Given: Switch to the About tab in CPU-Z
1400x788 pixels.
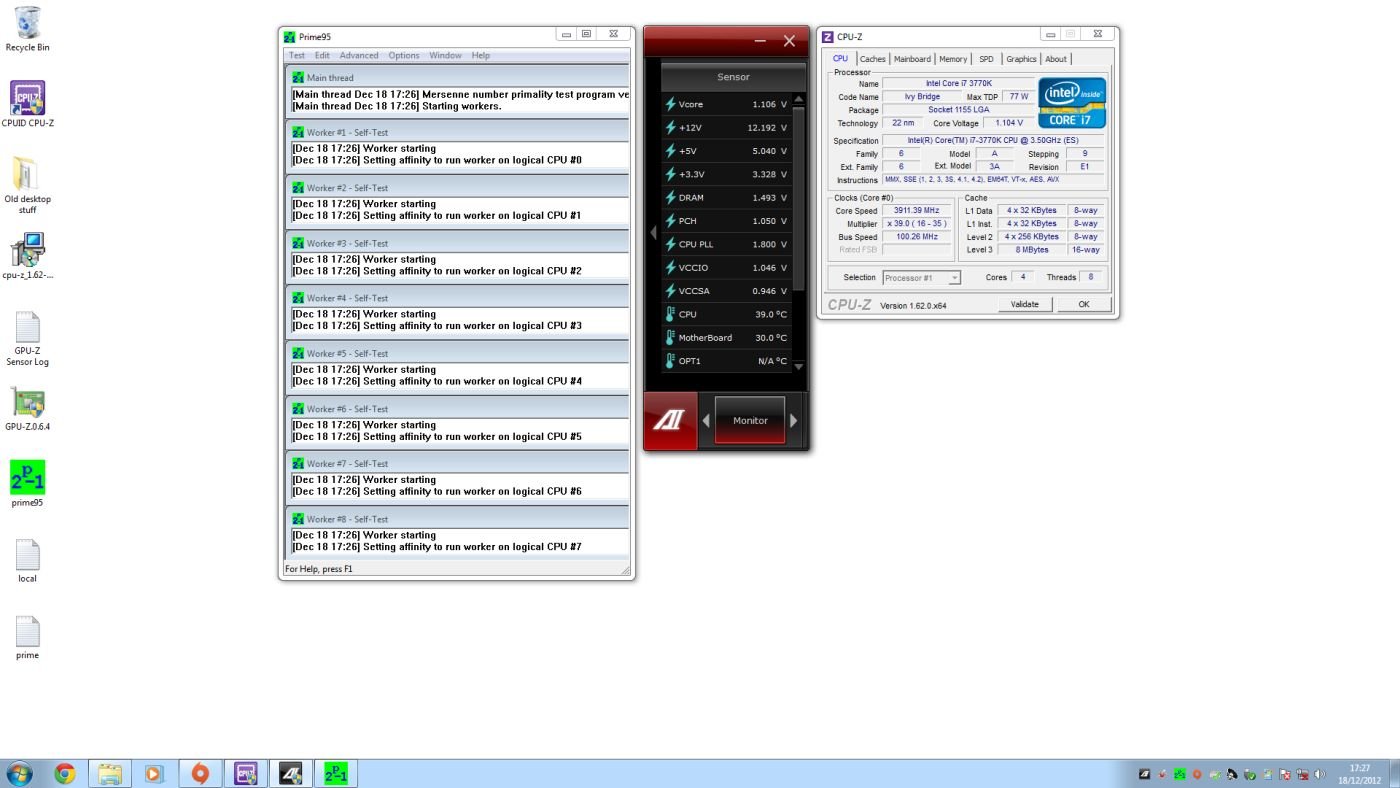Looking at the screenshot, I should tap(1056, 59).
